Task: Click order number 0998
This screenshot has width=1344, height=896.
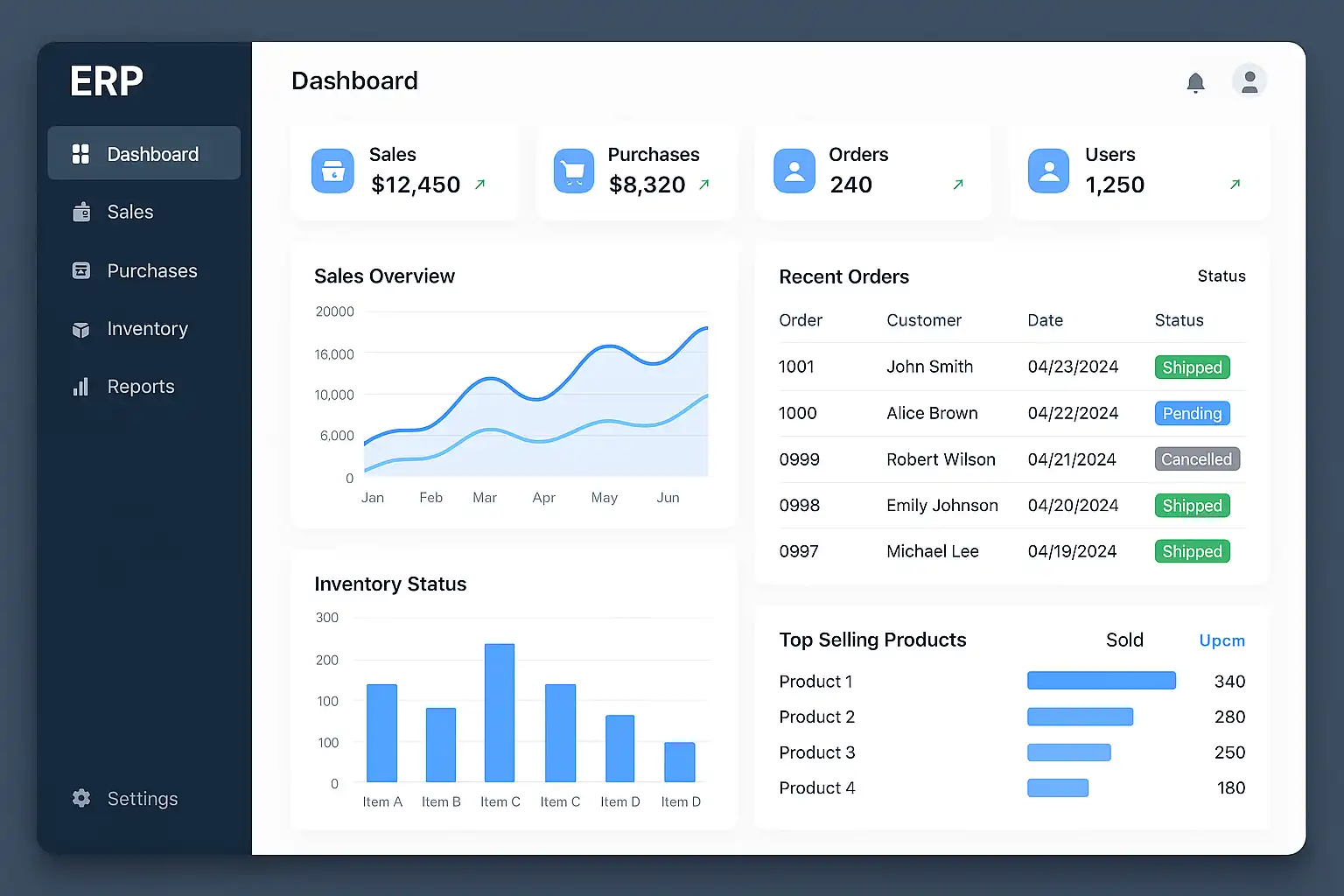Action: click(800, 505)
